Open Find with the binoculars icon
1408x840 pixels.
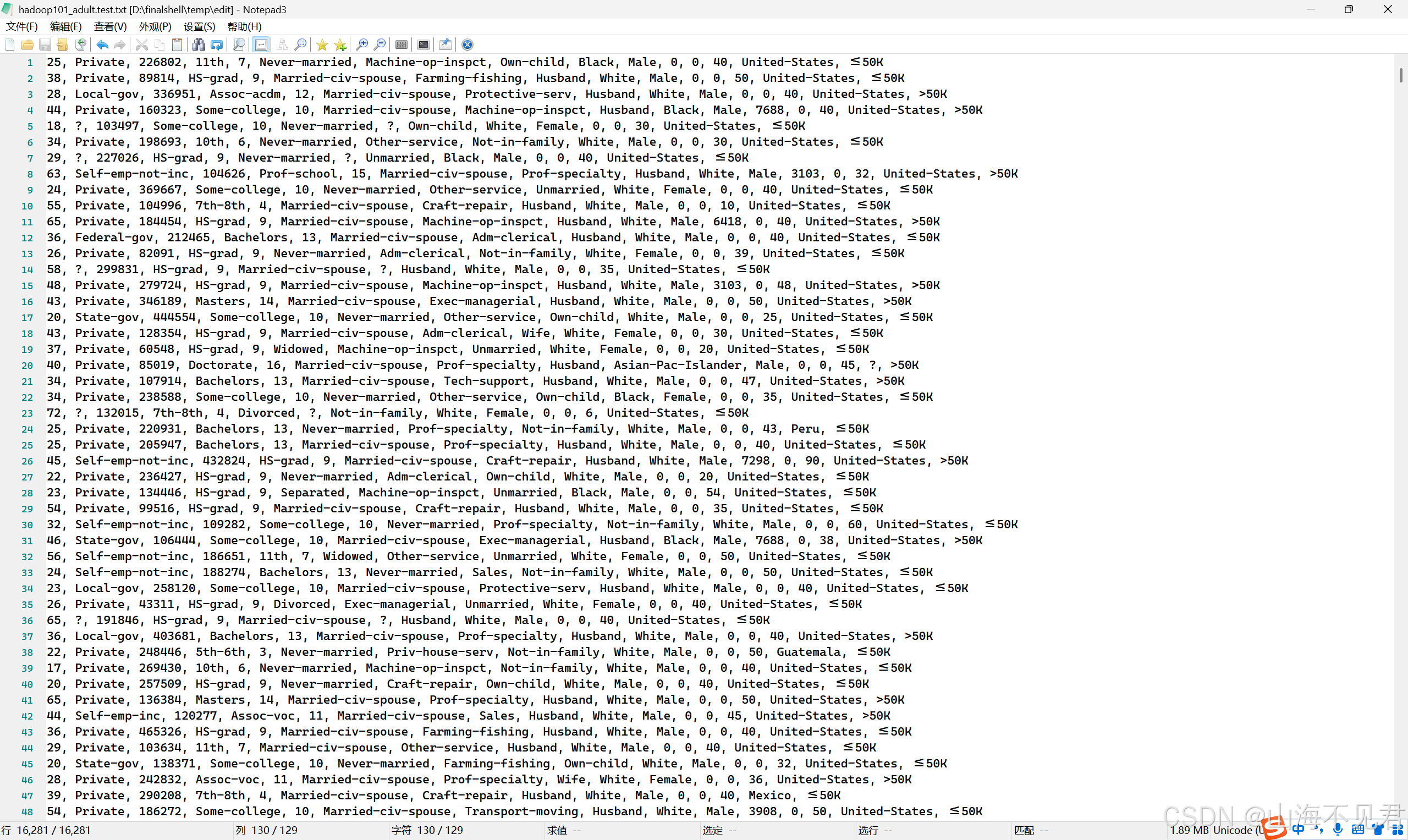tap(198, 45)
